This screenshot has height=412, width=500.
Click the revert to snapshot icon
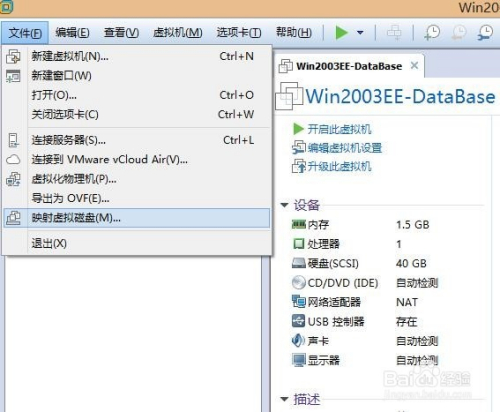459,33
